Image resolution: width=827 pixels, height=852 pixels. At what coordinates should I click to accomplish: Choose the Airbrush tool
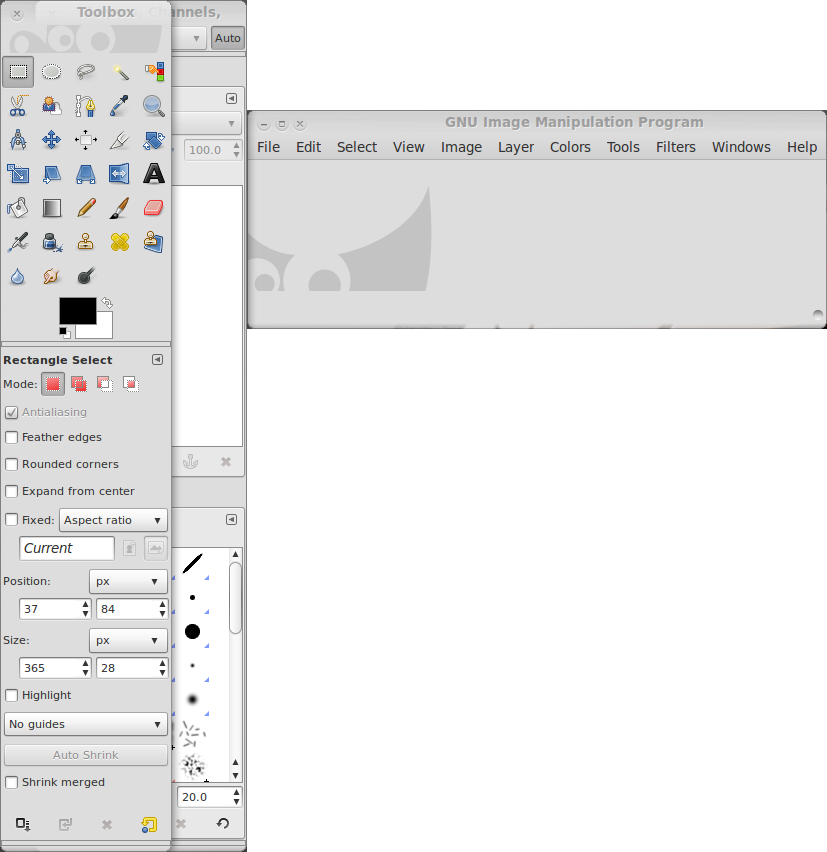click(18, 242)
